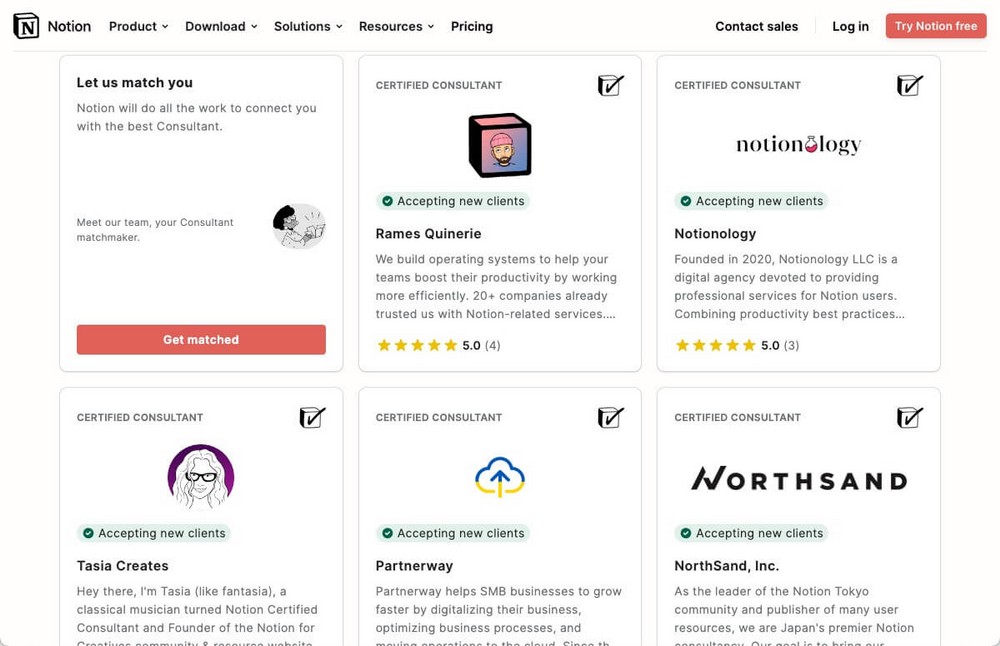Open the Download dropdown

pyautogui.click(x=220, y=26)
